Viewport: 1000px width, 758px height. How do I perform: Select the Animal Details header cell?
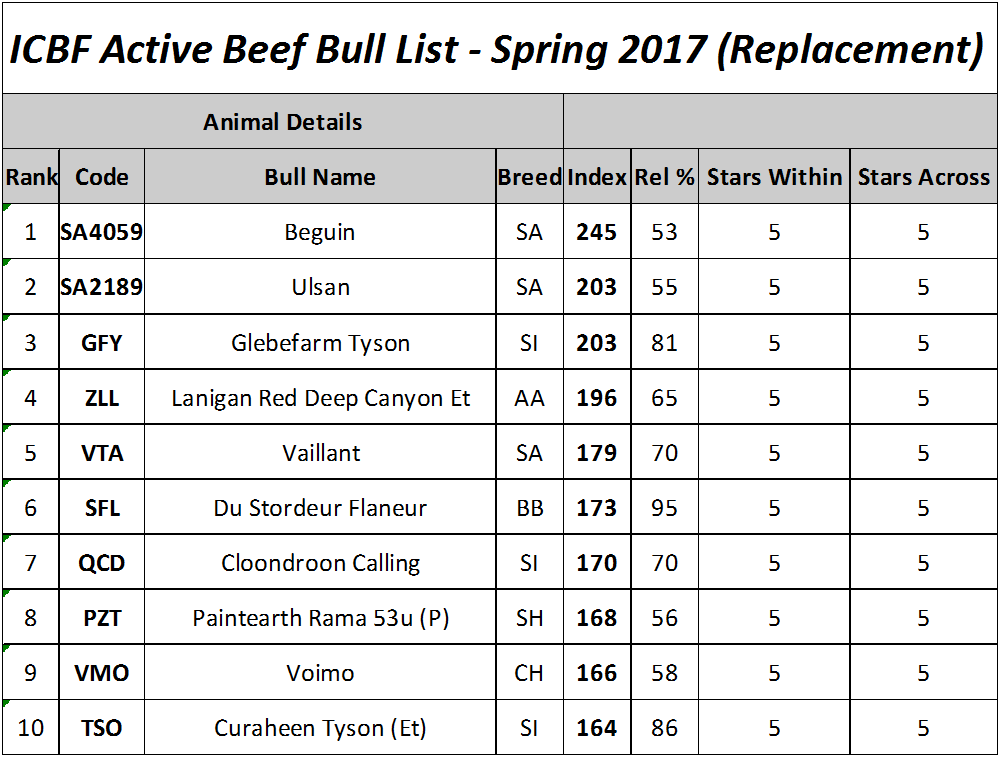[283, 122]
